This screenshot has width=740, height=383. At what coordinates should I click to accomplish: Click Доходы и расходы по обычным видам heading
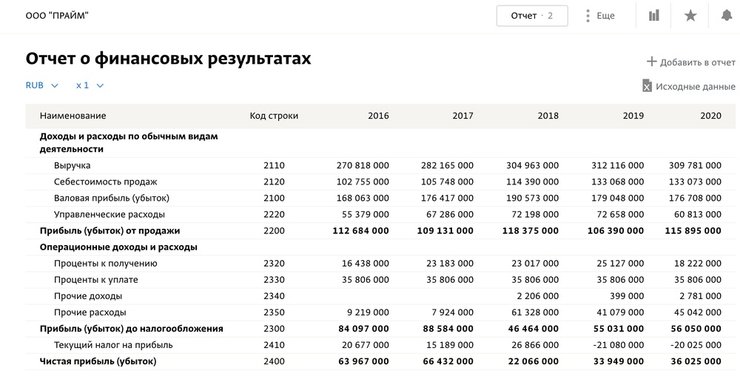coord(129,142)
